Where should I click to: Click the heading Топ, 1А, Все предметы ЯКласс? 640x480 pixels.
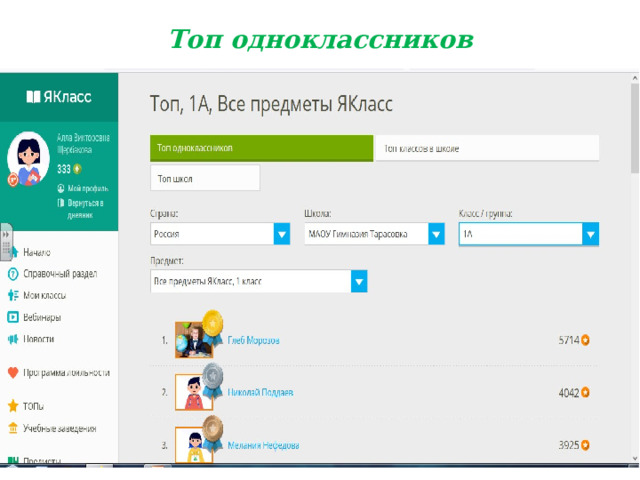(271, 104)
